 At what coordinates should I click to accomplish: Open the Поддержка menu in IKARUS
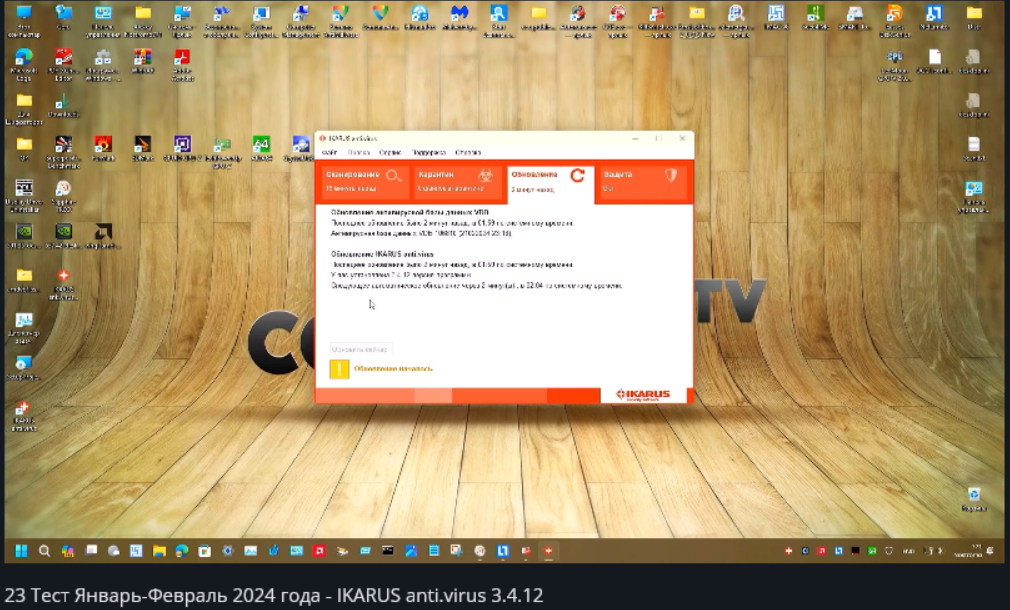point(428,153)
